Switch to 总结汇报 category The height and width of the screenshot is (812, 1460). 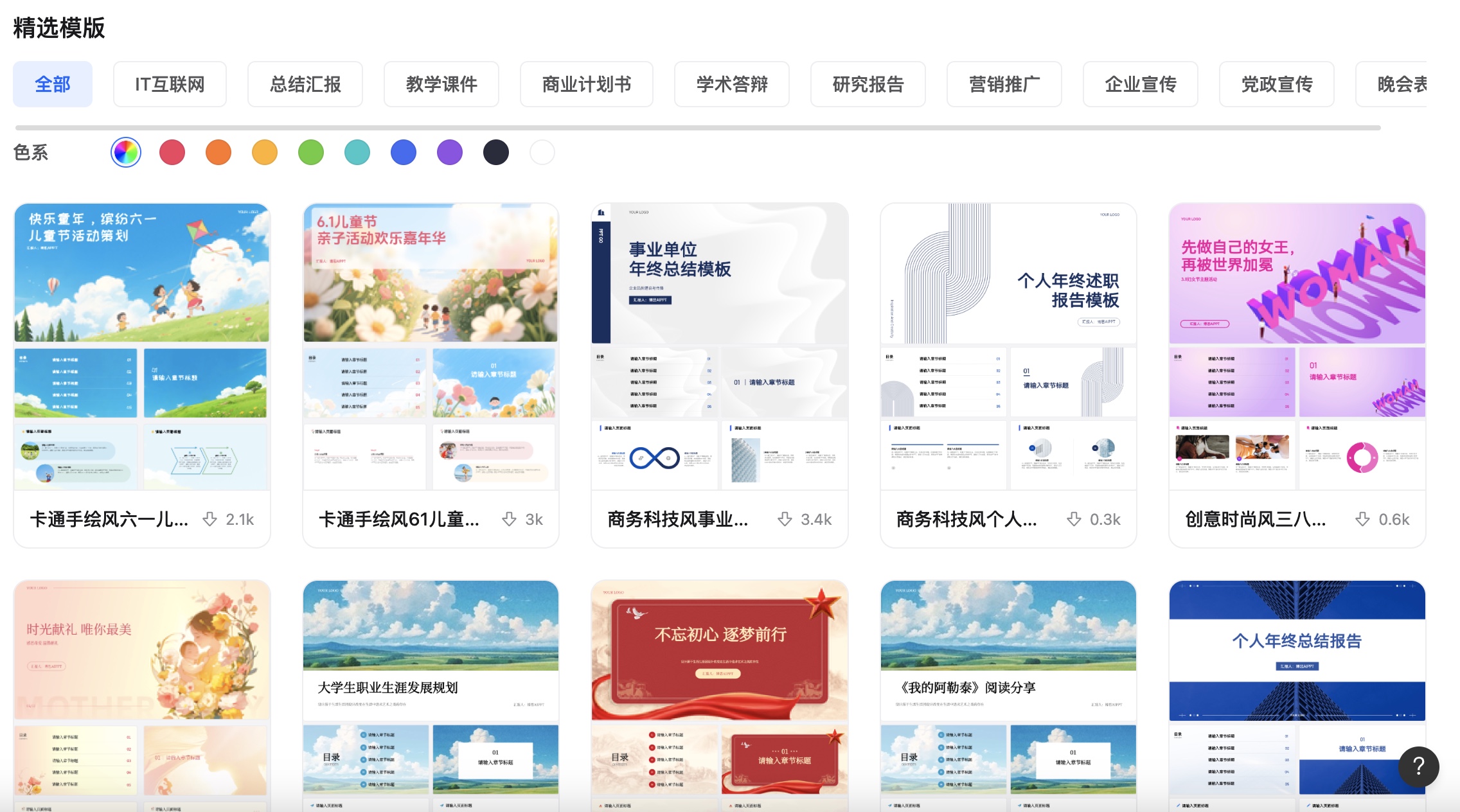(x=305, y=84)
